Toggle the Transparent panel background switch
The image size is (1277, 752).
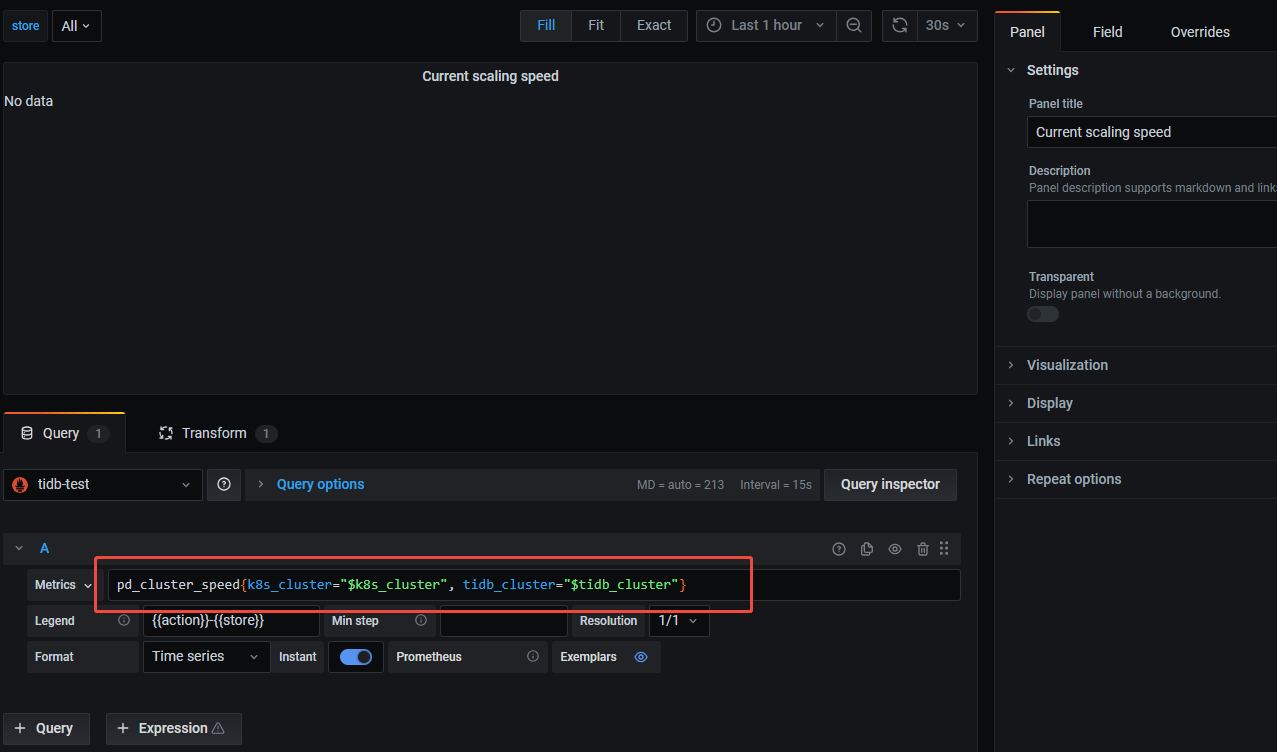click(x=1043, y=314)
